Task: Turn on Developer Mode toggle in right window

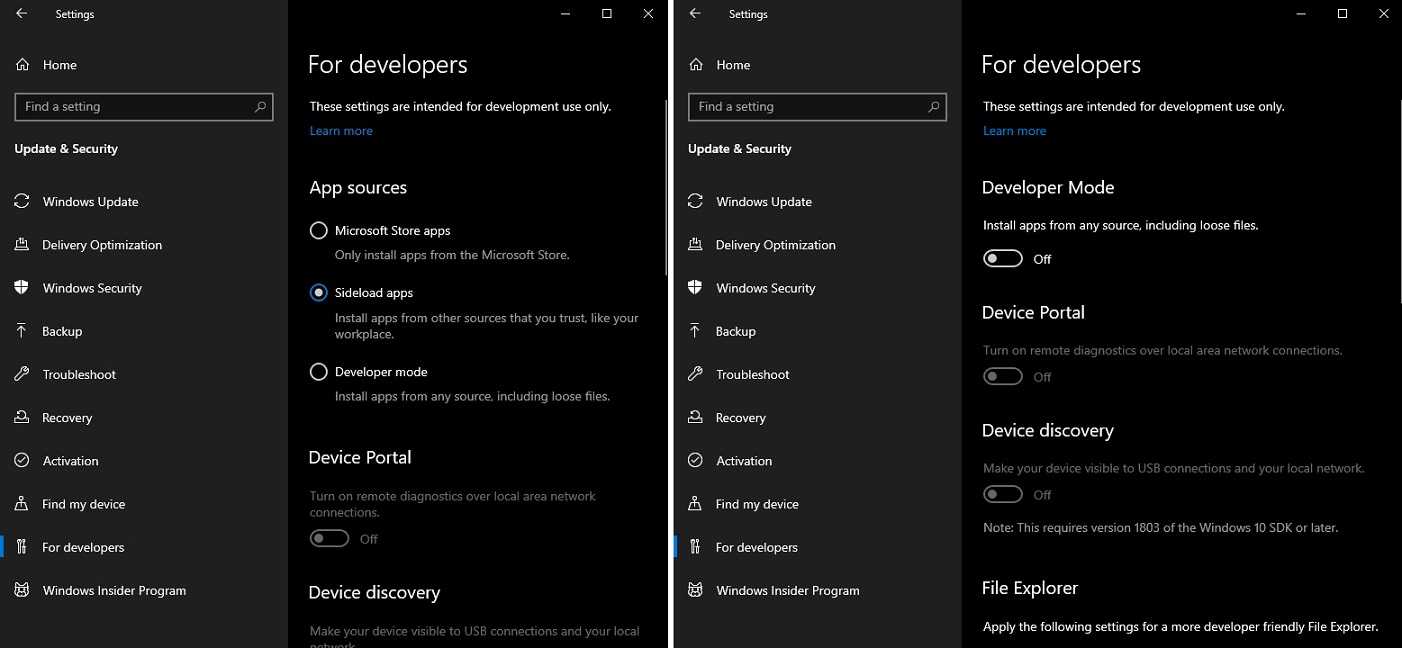Action: [x=1003, y=259]
